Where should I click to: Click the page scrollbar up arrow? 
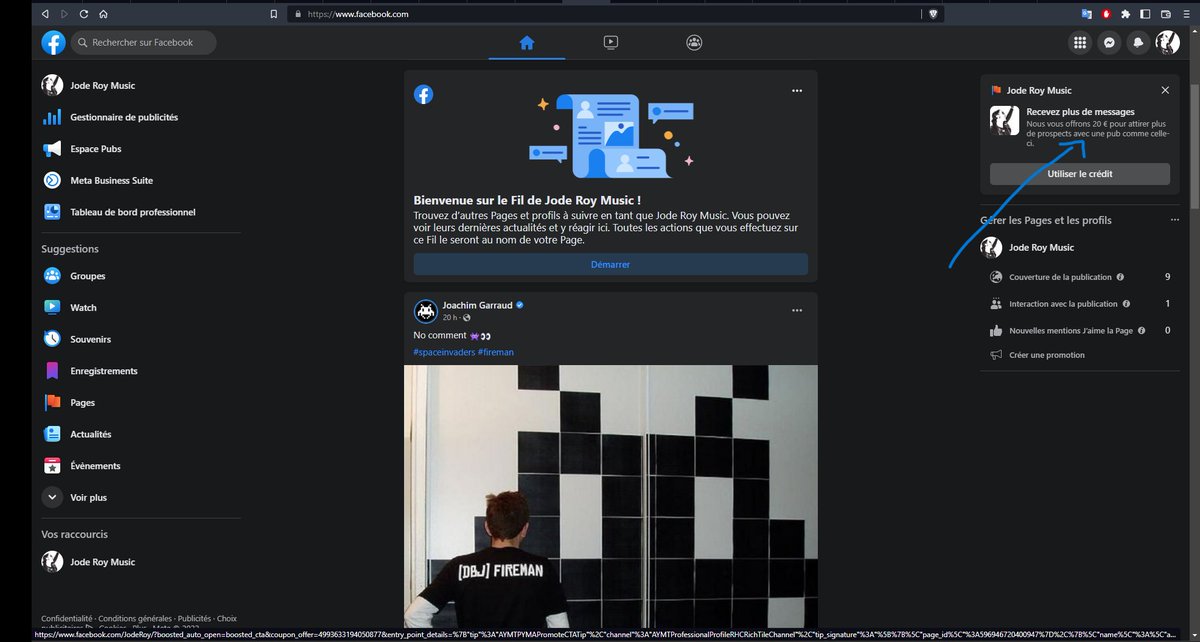point(1194,32)
